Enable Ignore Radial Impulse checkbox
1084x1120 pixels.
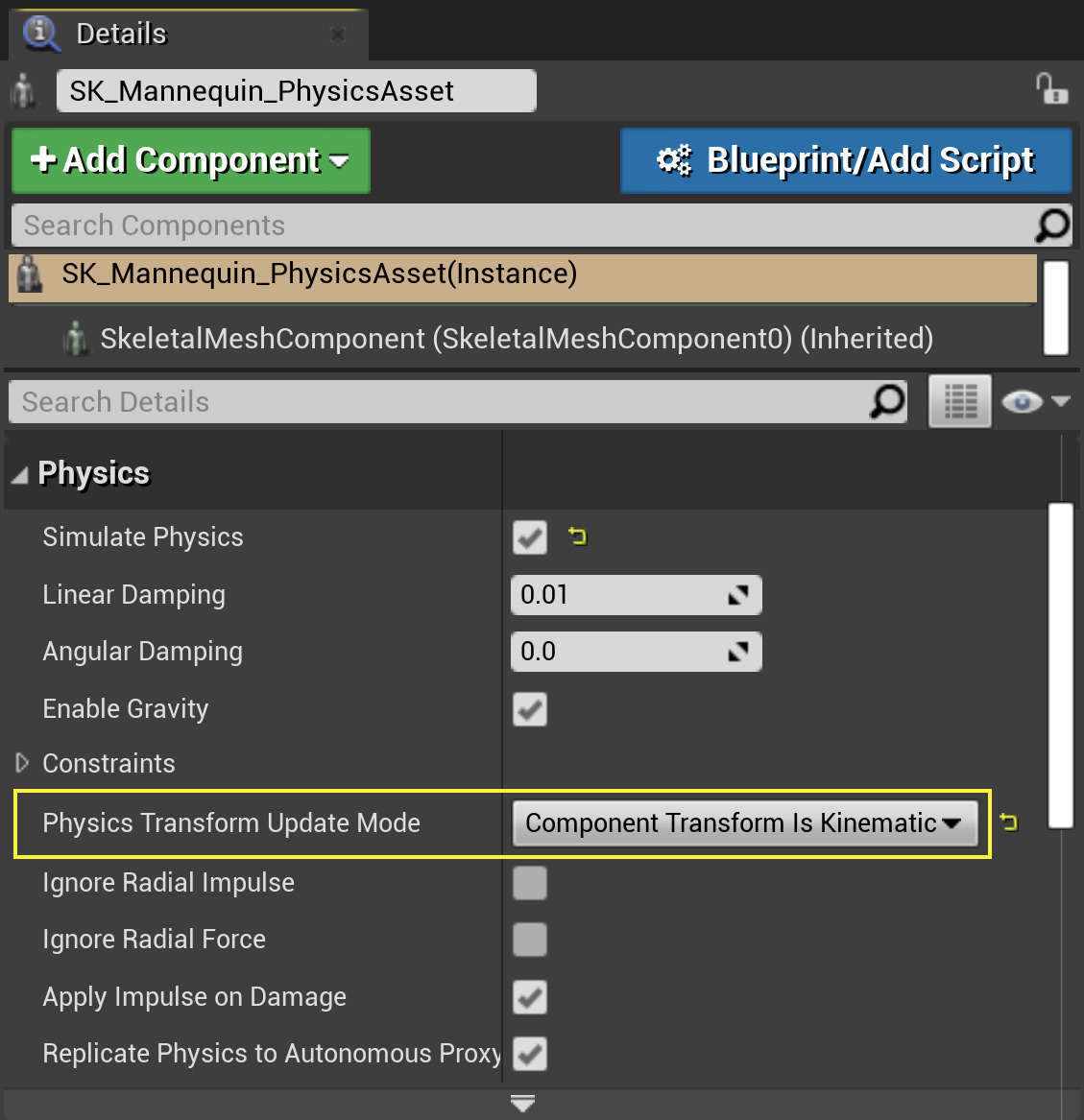[x=530, y=883]
